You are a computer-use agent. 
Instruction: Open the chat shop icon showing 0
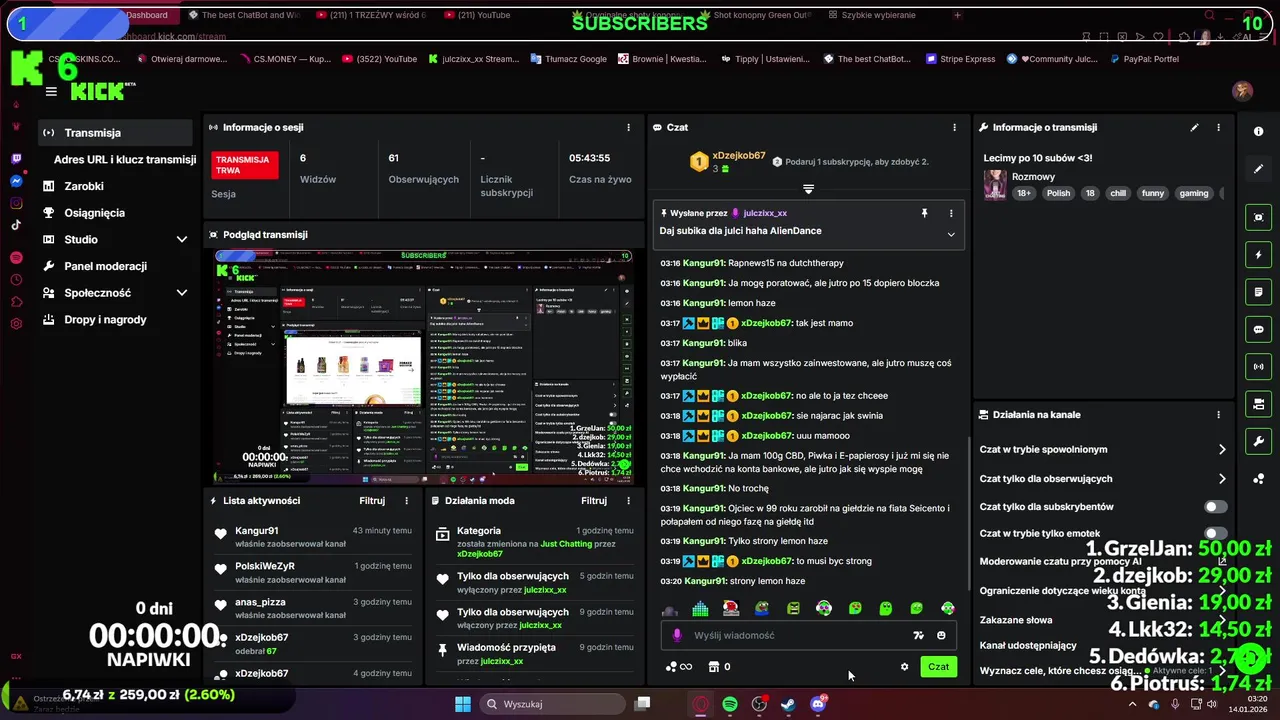point(719,667)
